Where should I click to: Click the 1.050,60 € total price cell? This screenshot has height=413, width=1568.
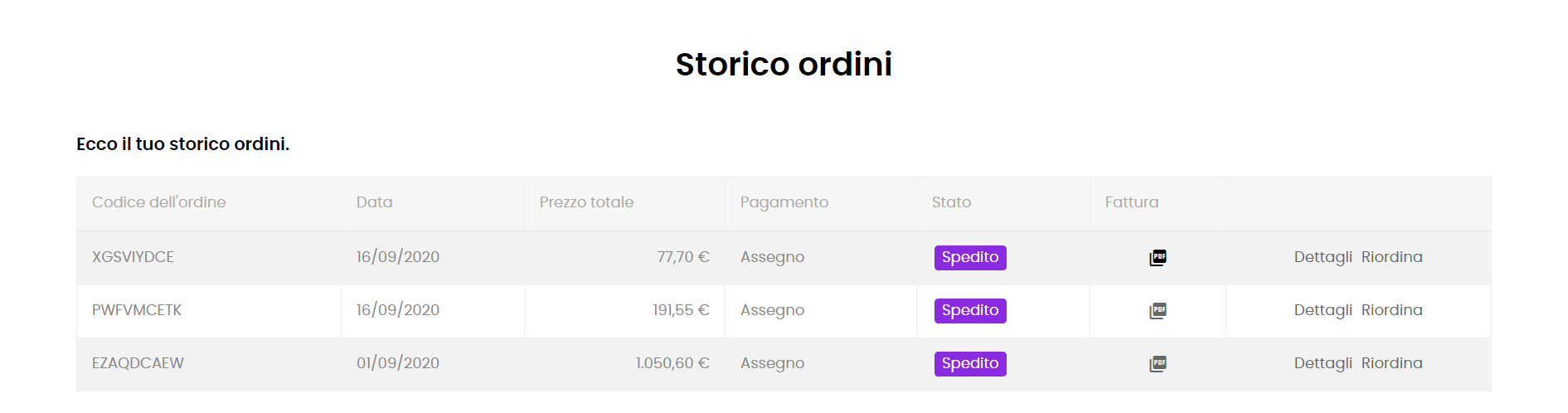pos(672,363)
